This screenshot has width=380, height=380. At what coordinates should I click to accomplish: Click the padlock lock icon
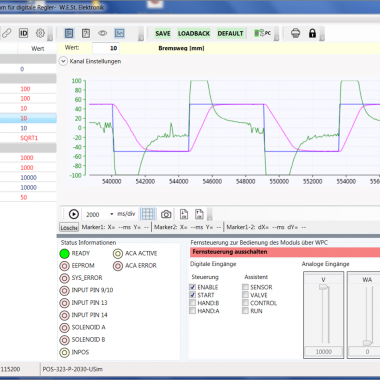pos(312,33)
